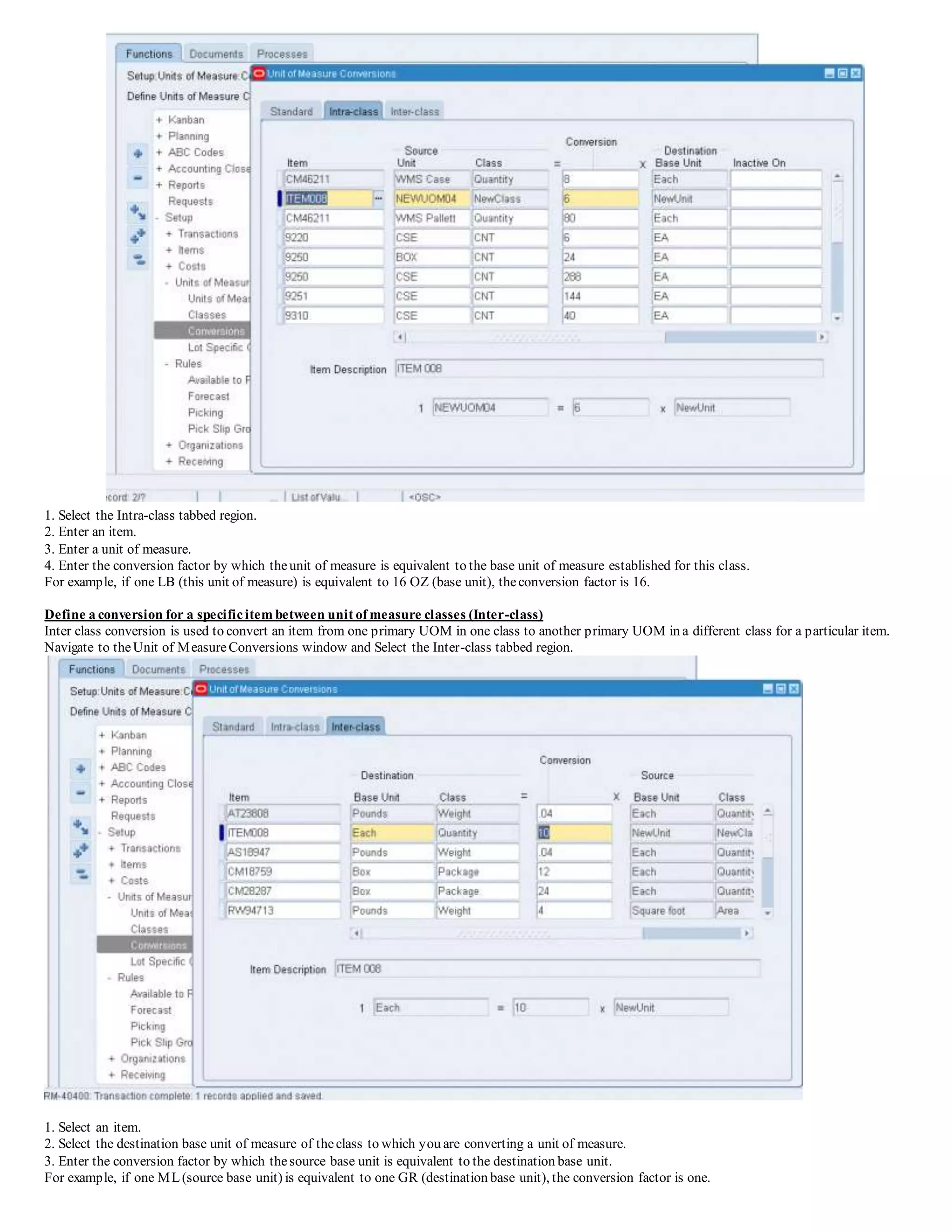Click the collapse-node minus icon in top screenshot
Viewport: 952px width, 1232px height.
(x=138, y=178)
